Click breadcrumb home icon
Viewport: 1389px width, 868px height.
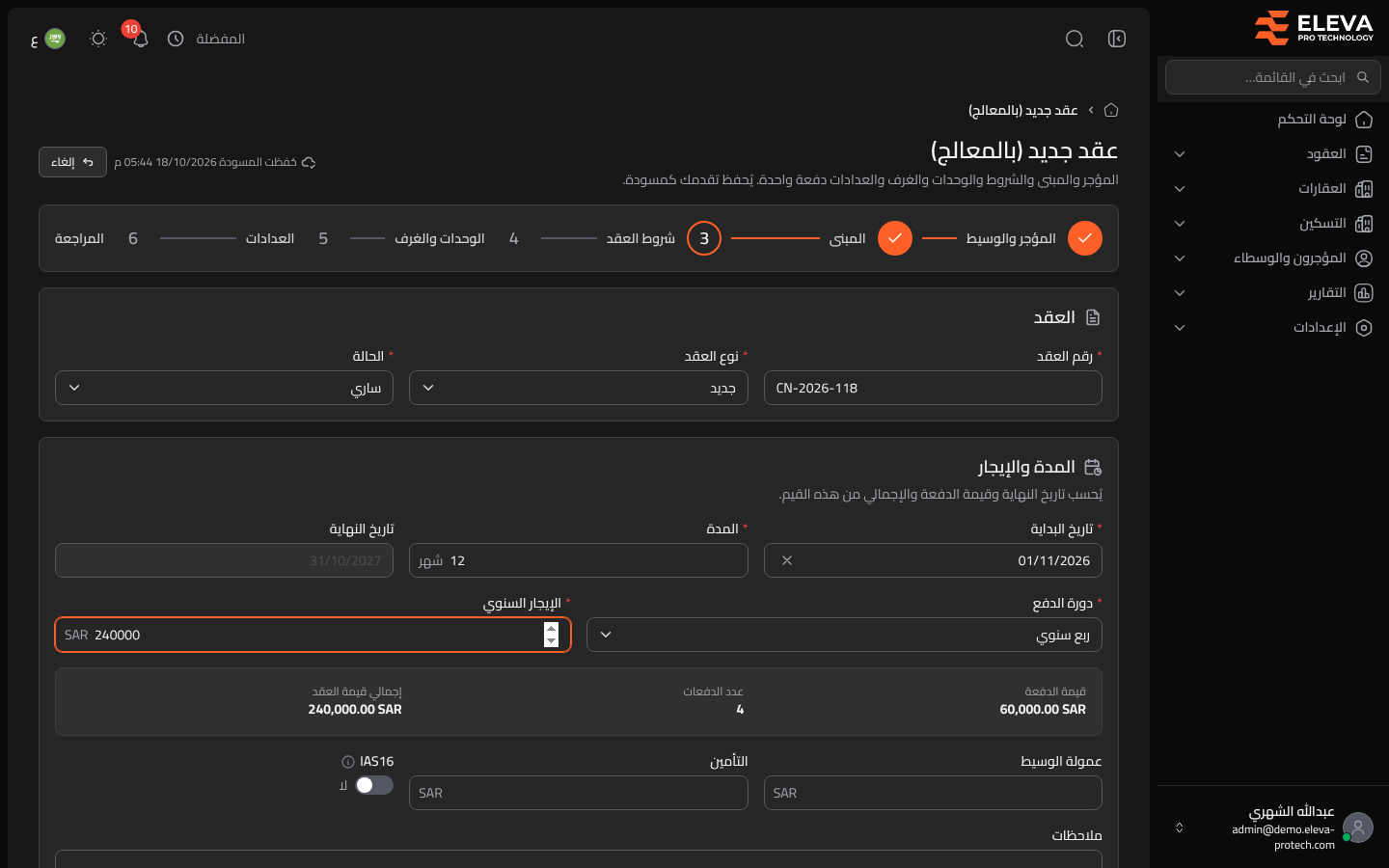[1111, 110]
